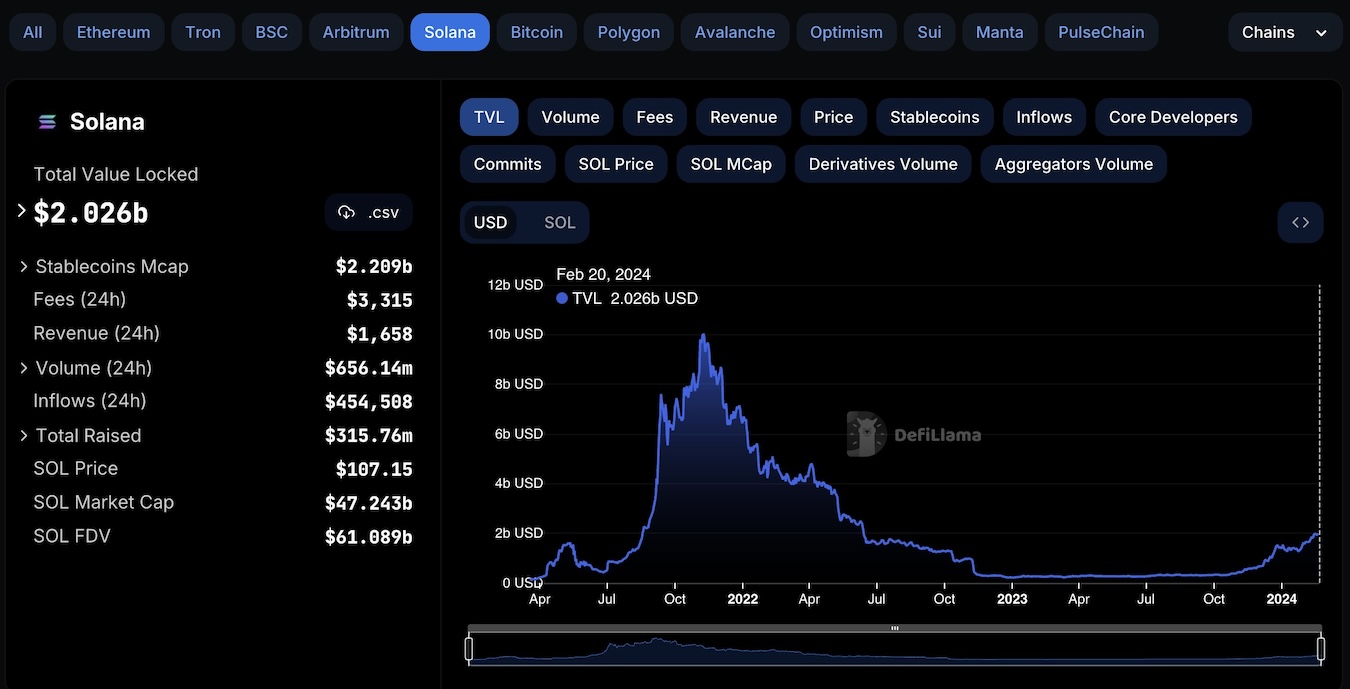Click the Total Raised value $315.76m
1350x689 pixels.
click(x=369, y=435)
